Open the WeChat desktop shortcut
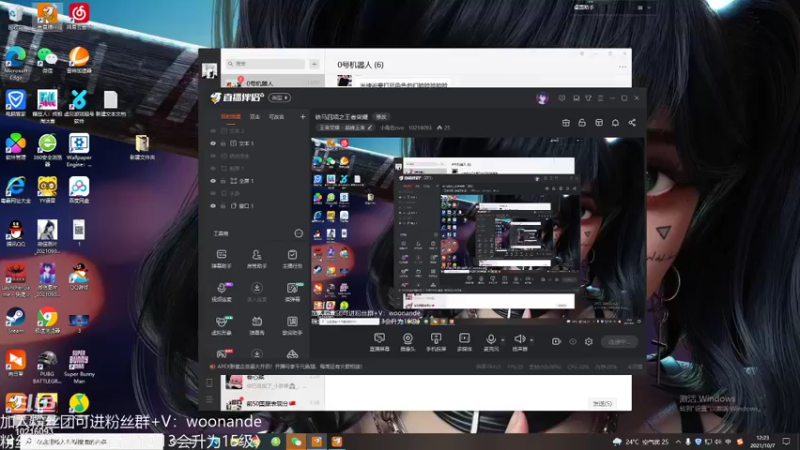800x450 pixels. tap(47, 59)
